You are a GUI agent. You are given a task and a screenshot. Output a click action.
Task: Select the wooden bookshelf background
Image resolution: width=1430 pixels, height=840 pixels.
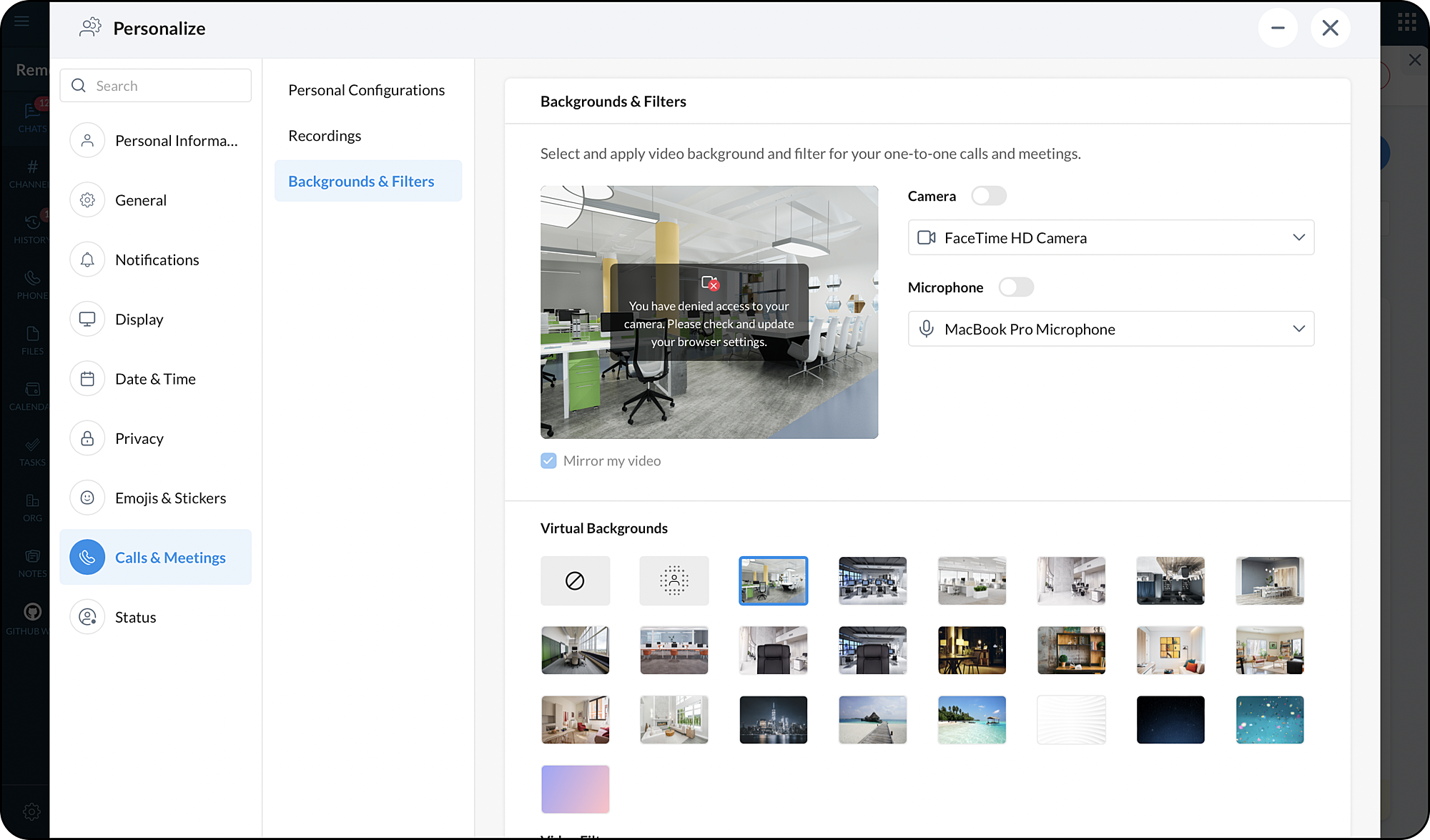pyautogui.click(x=1071, y=651)
